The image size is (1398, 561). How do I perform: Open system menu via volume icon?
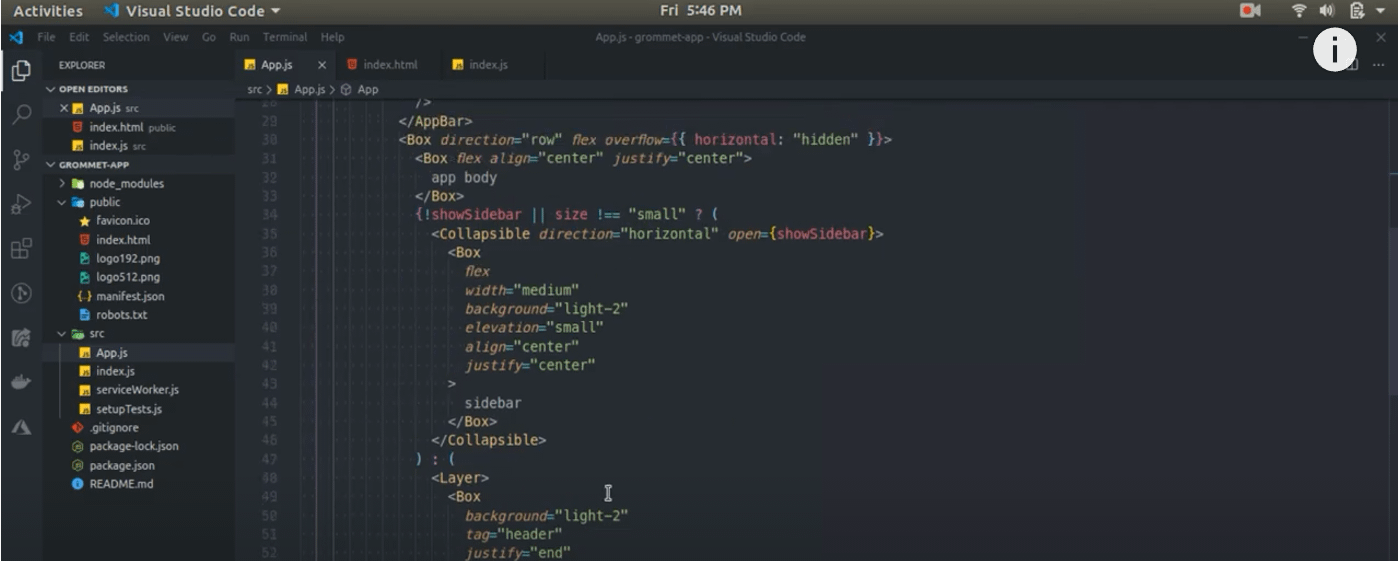pyautogui.click(x=1327, y=11)
